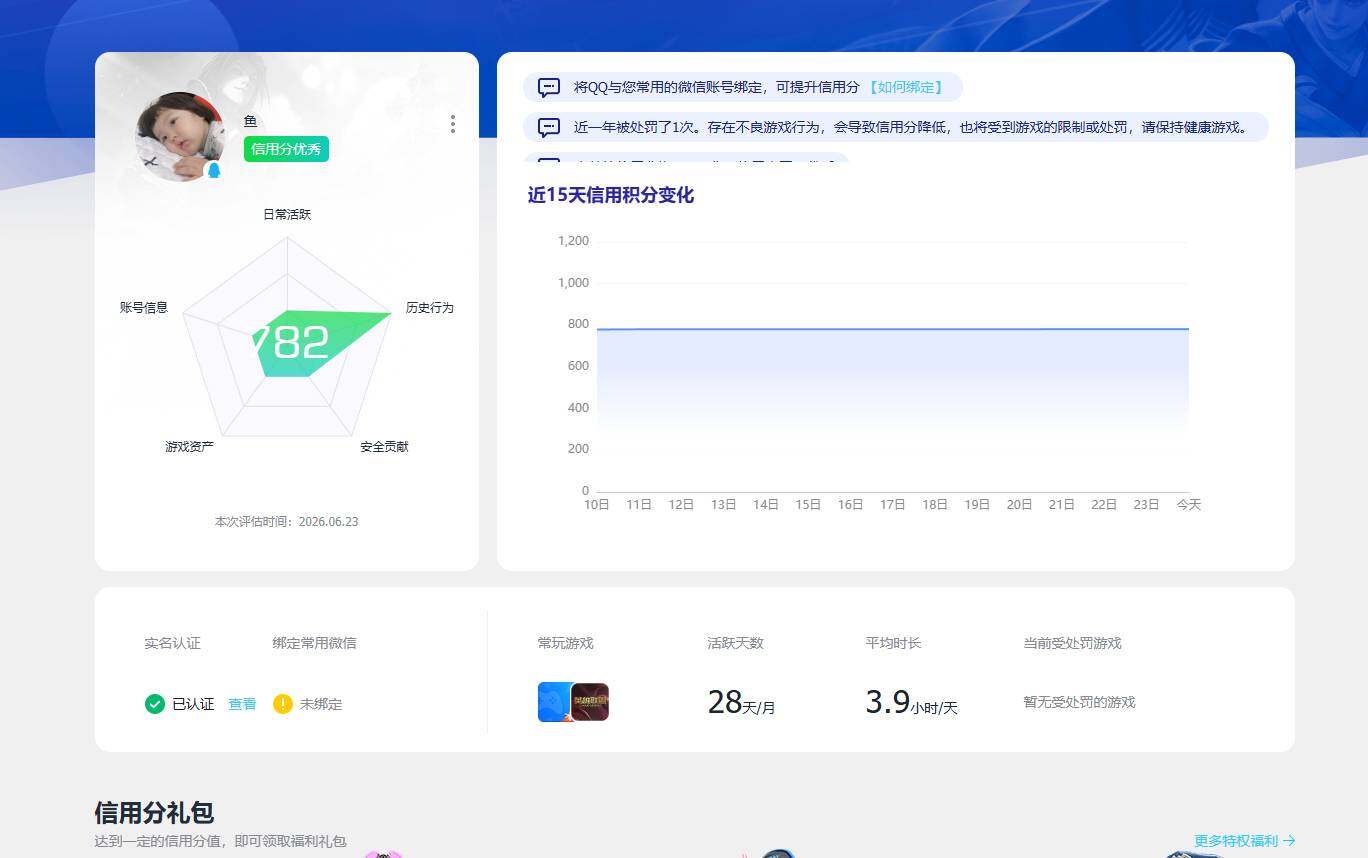Click the 未绑定 status text
The height and width of the screenshot is (858, 1368).
click(321, 704)
